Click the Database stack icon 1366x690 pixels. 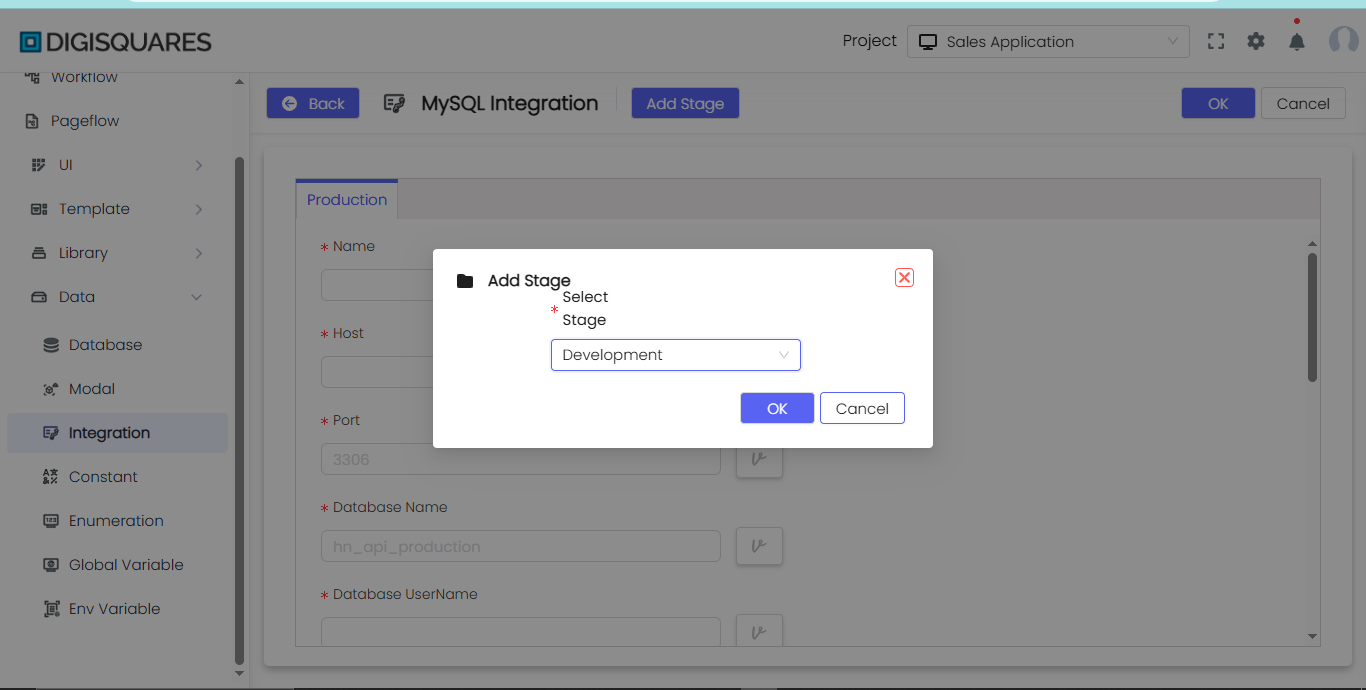pos(51,345)
